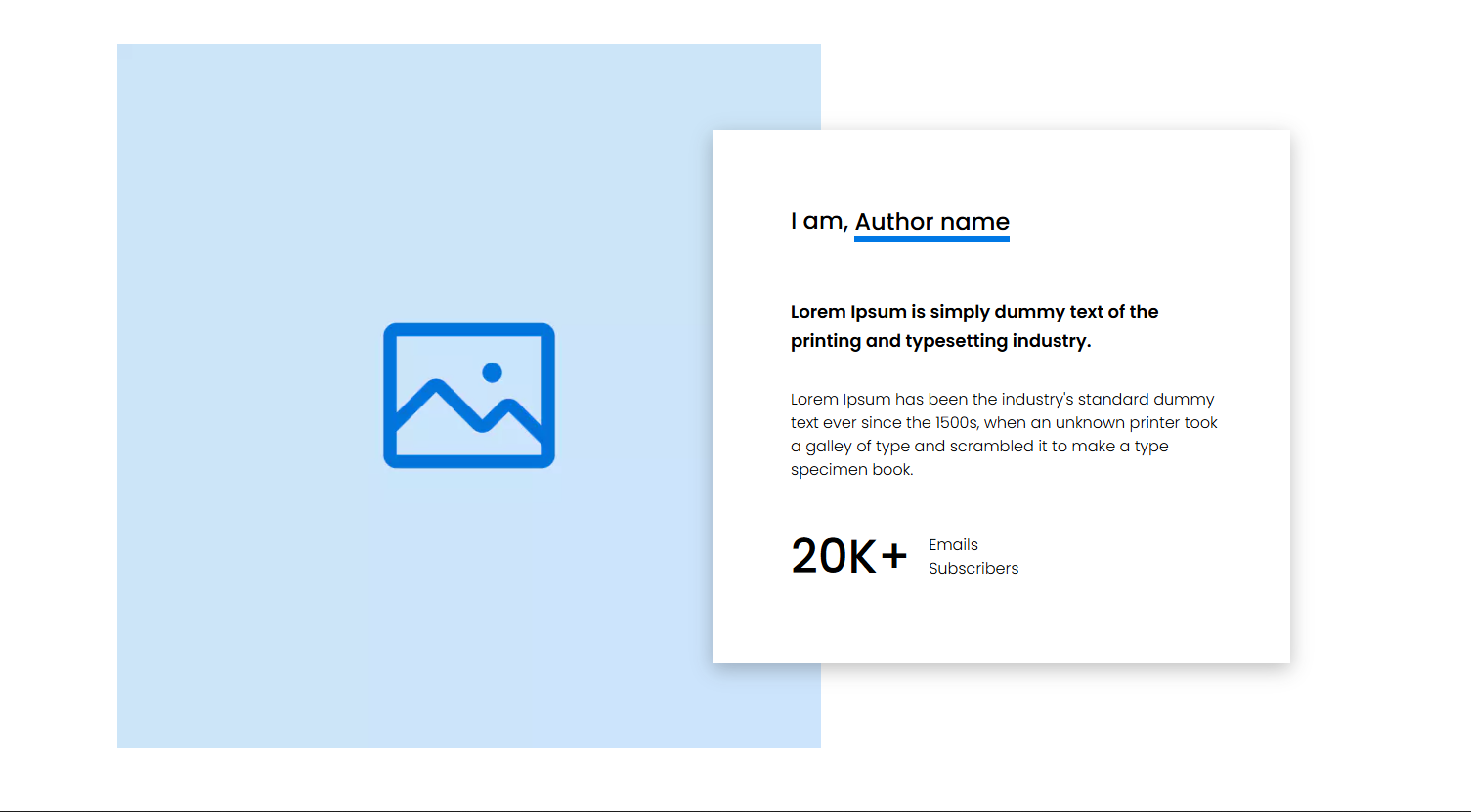Select the "printing and typesetting industry." line
This screenshot has width=1471, height=812.
(x=940, y=341)
